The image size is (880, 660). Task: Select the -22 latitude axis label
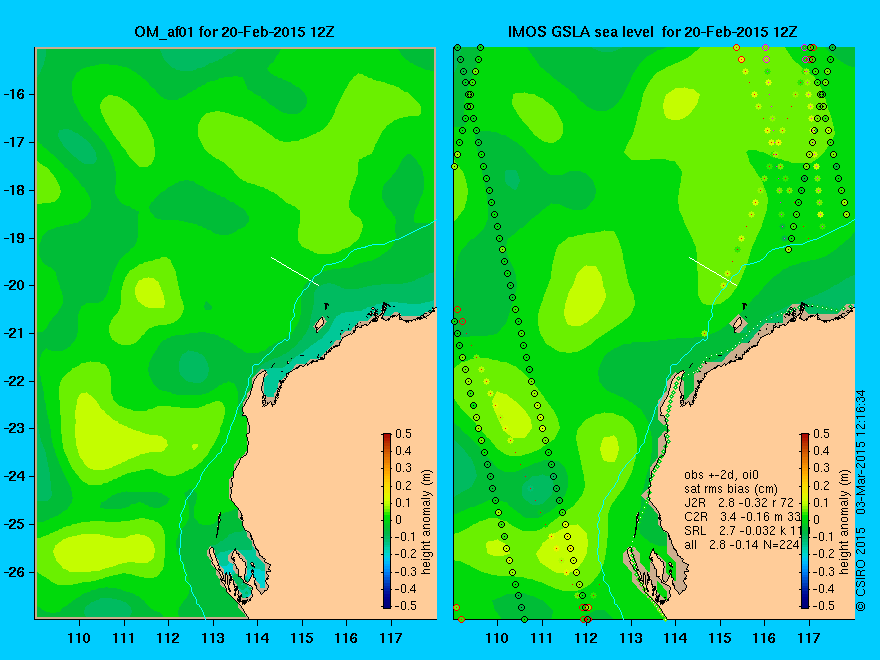pos(13,382)
